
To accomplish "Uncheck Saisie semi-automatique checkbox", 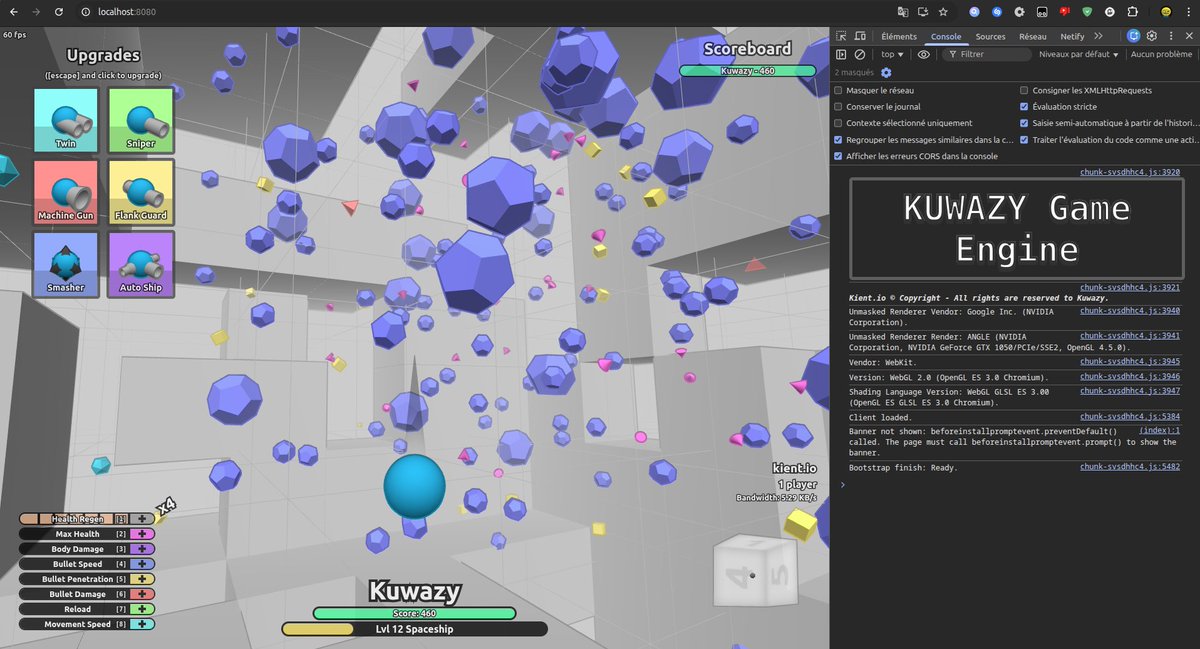I will pos(1024,123).
